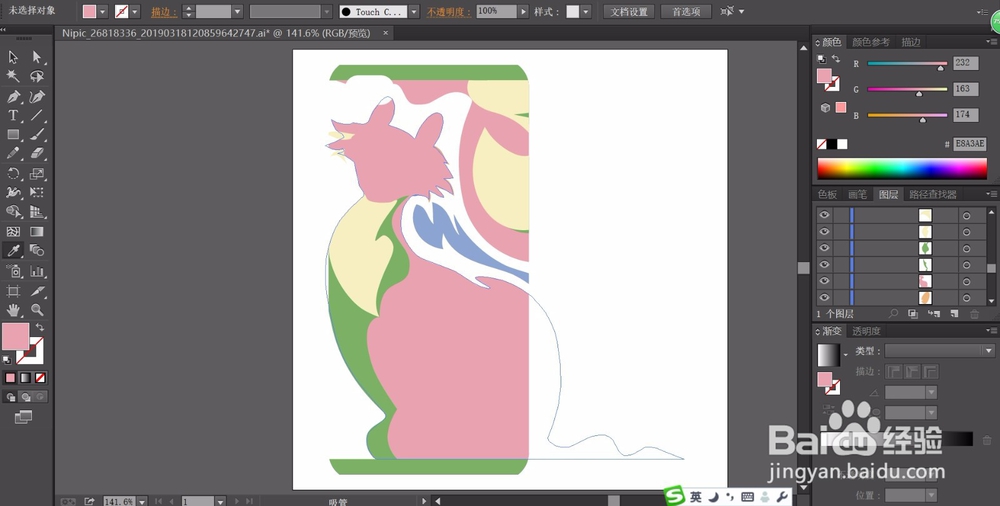The height and width of the screenshot is (506, 1000).
Task: Switch to the 路径查找器 tab
Action: click(x=933, y=195)
